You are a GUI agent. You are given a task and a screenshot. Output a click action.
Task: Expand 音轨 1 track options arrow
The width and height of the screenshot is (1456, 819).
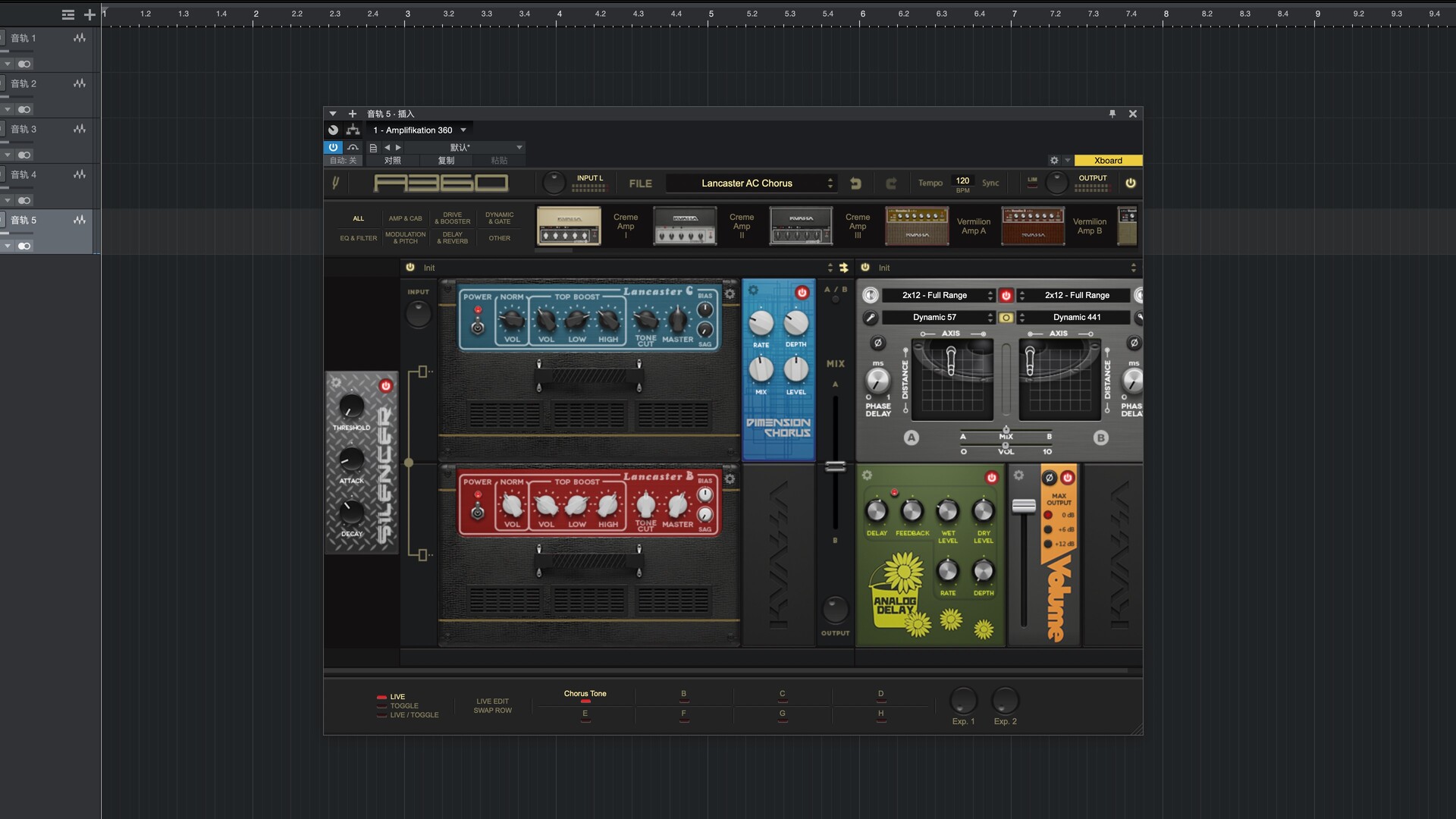8,64
